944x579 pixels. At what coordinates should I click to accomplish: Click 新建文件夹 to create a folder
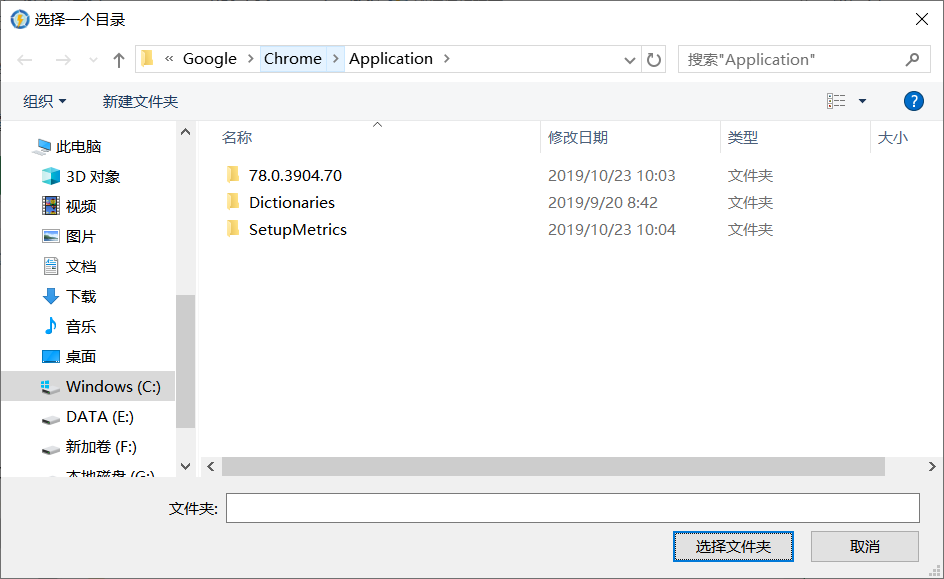coord(140,101)
